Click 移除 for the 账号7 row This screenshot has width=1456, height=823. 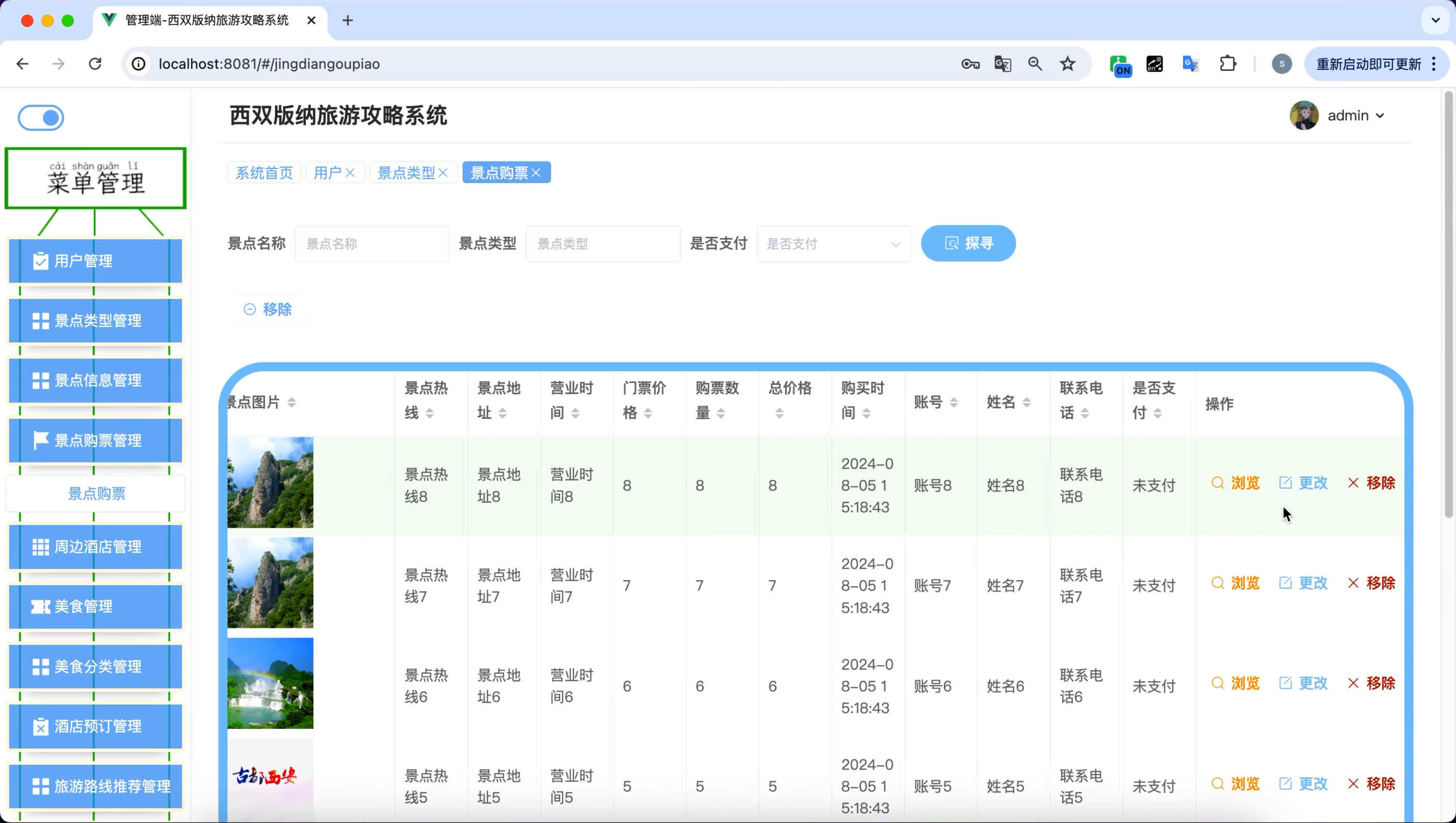pos(1371,583)
